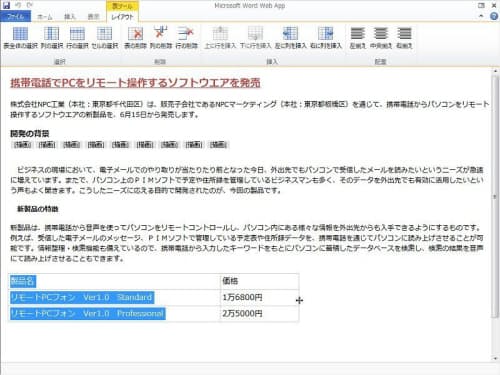Collapse the ribbon with the small arrow
This screenshot has height=375, width=500.
(x=481, y=16)
